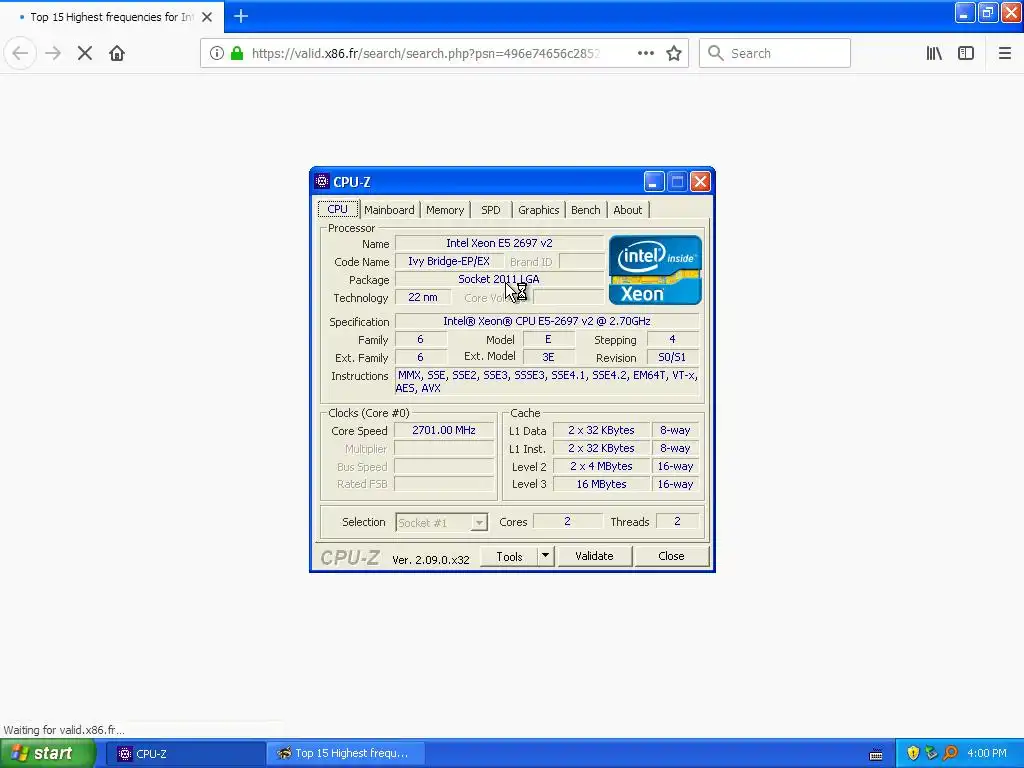This screenshot has width=1024, height=768.
Task: Click the Firefox forward arrow
Action: click(x=53, y=54)
